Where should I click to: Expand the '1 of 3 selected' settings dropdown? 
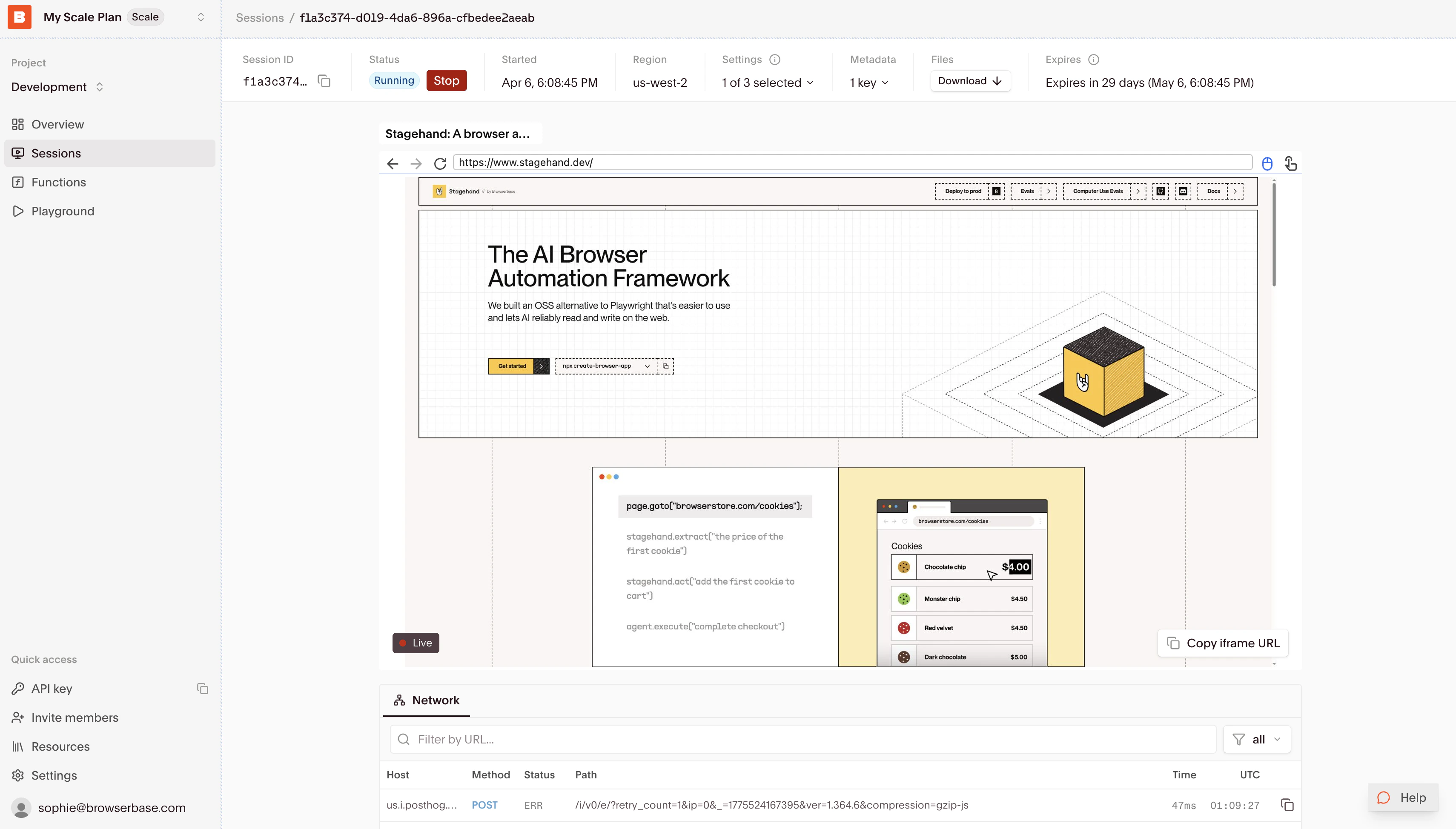coord(768,83)
